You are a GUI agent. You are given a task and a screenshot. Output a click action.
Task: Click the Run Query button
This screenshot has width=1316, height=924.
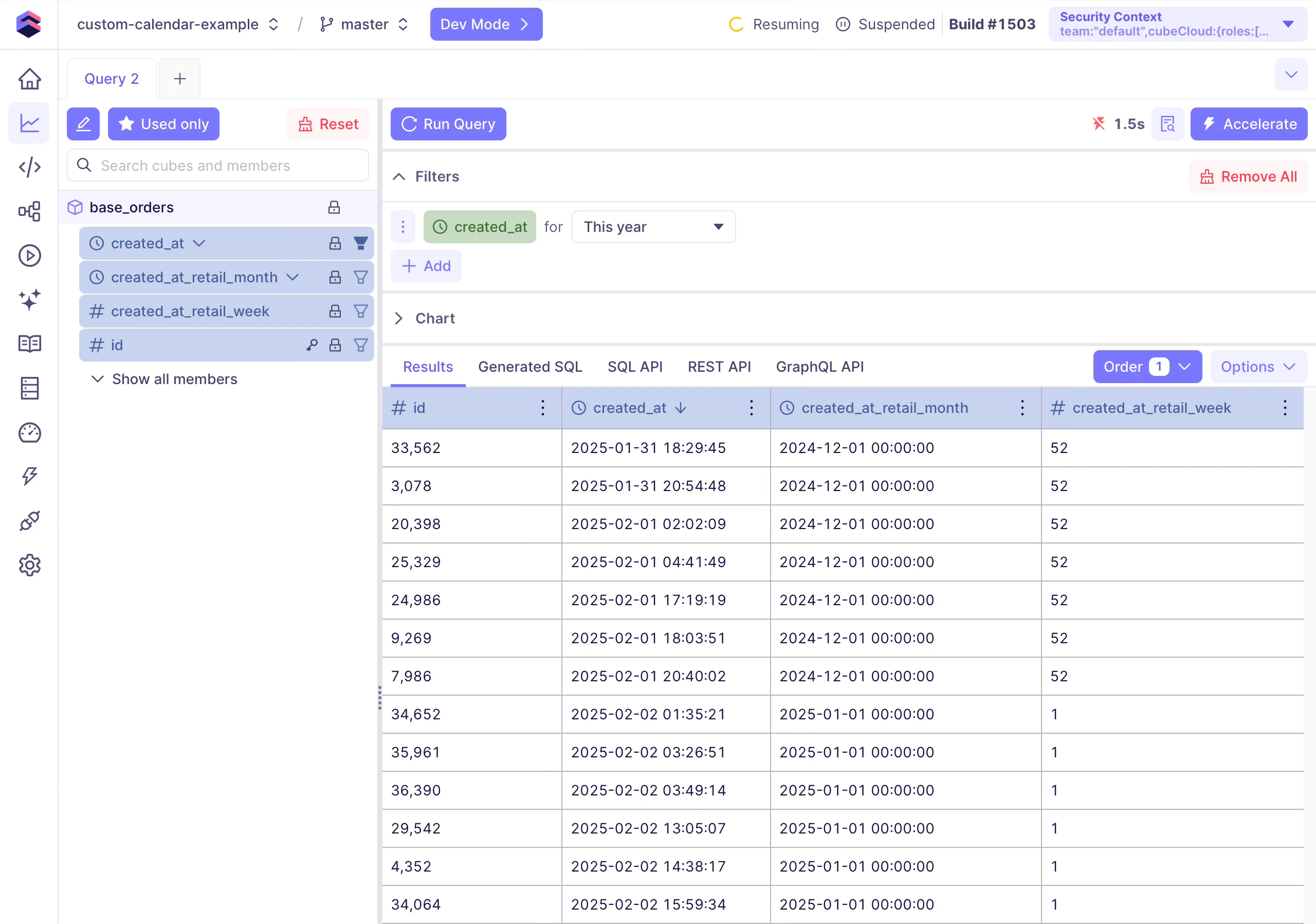click(x=448, y=124)
